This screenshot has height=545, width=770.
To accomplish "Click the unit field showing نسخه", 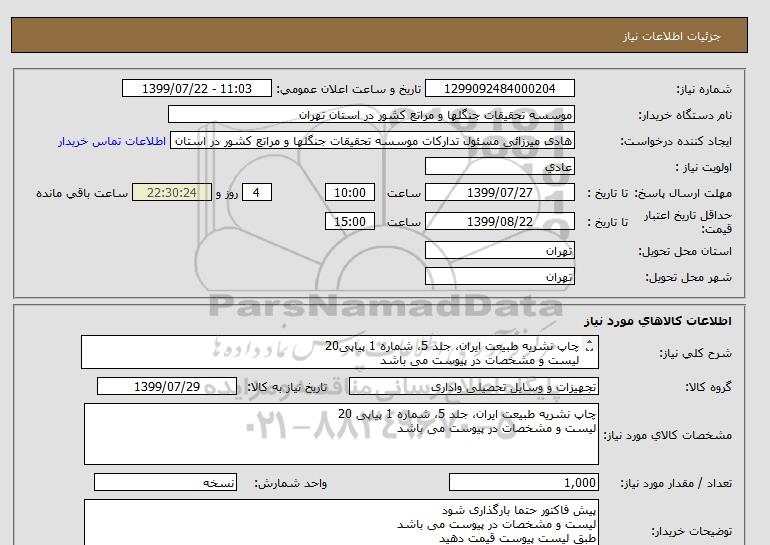I will 165,483.
